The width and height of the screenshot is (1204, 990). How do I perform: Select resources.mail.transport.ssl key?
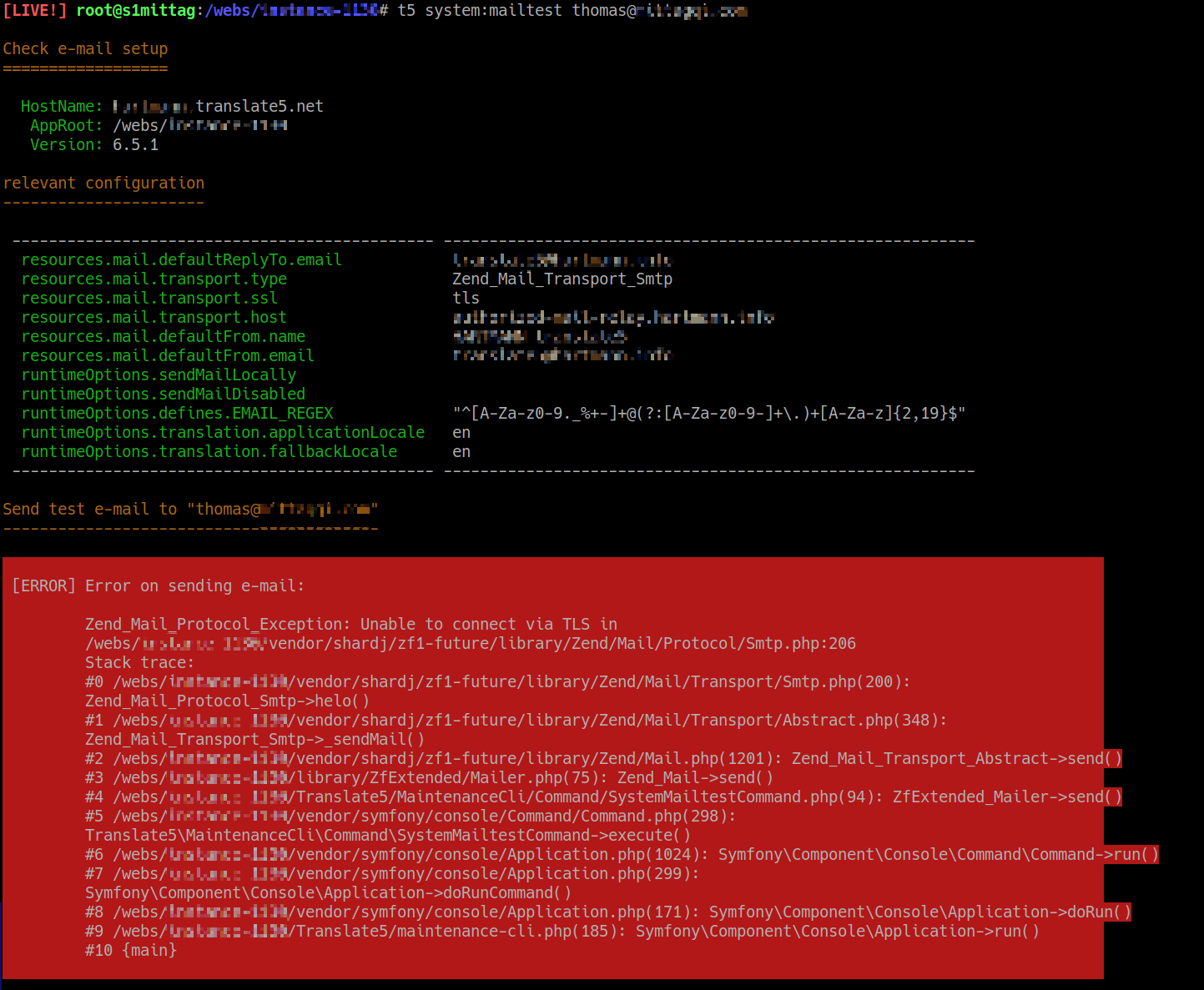[149, 298]
